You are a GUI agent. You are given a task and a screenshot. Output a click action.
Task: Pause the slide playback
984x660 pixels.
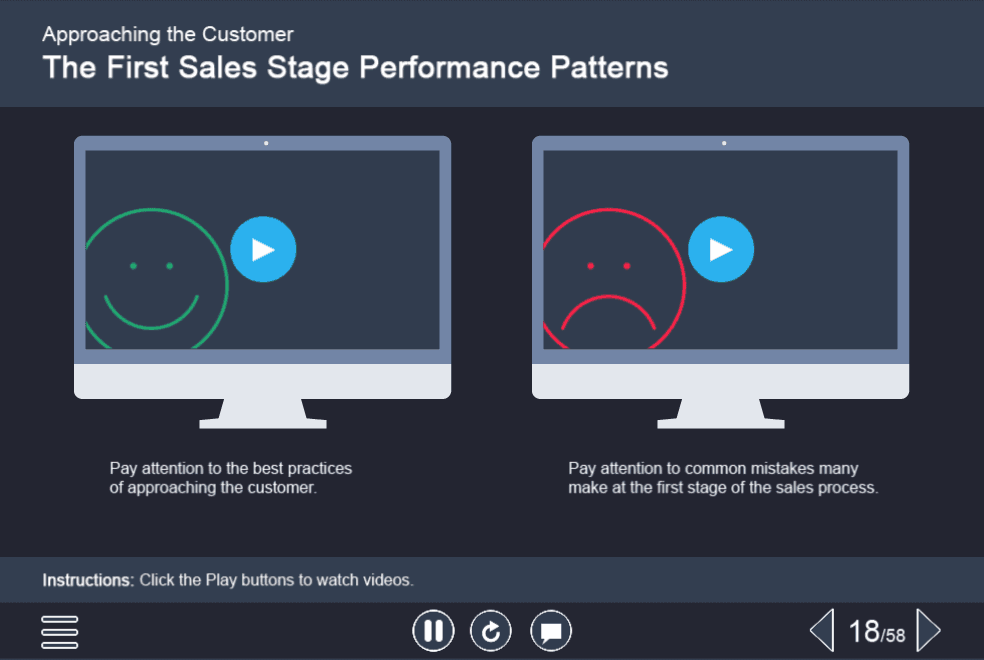click(433, 631)
